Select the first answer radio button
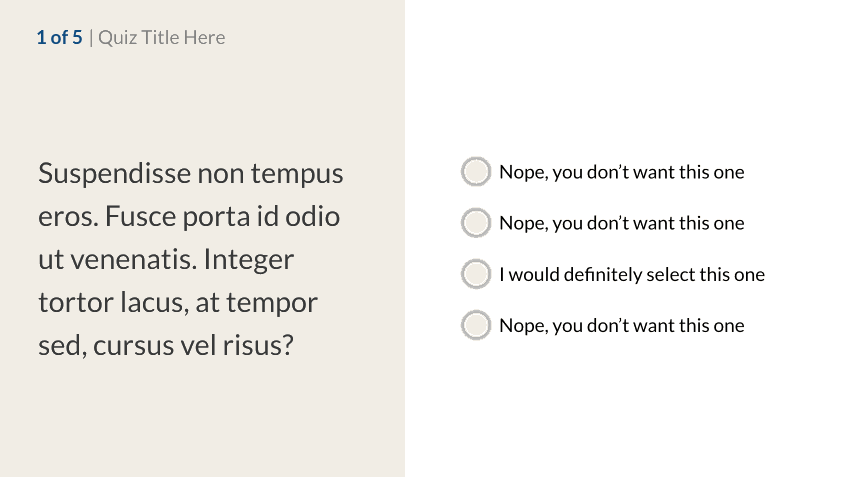This screenshot has height=477, width=853. click(476, 172)
